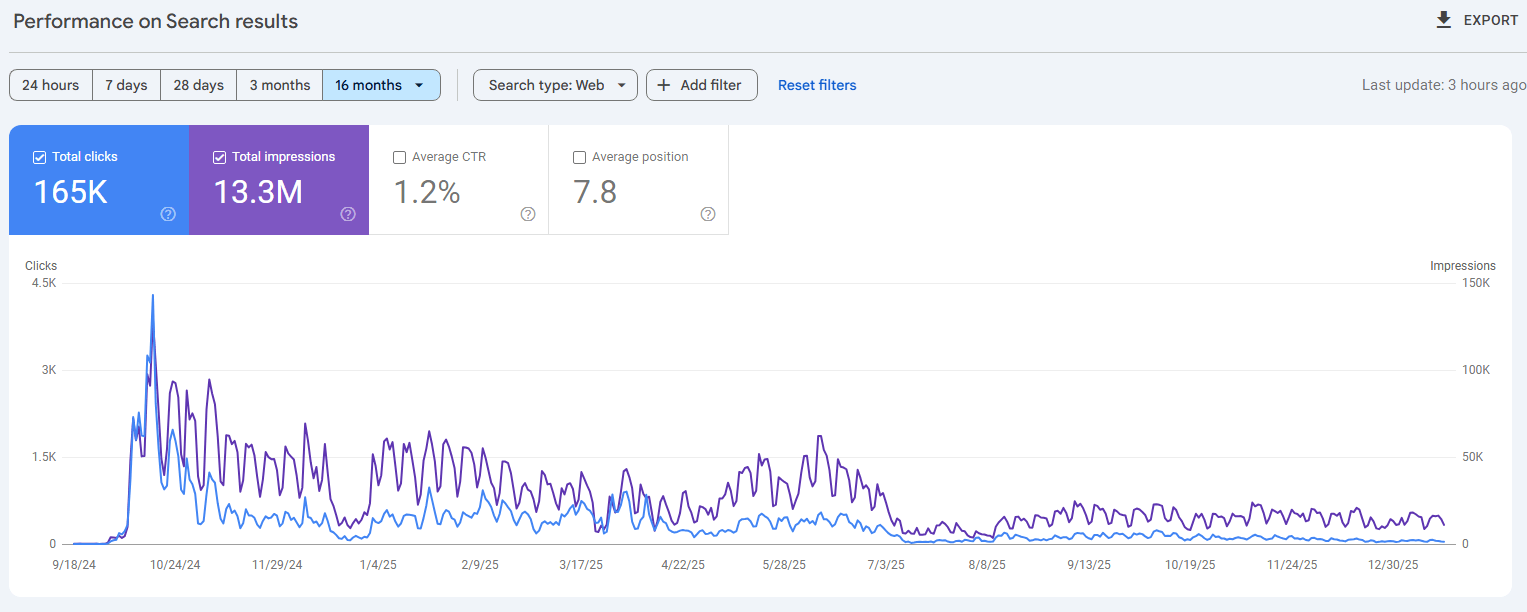Enable the Average CTR checkbox
The image size is (1527, 612).
click(399, 157)
